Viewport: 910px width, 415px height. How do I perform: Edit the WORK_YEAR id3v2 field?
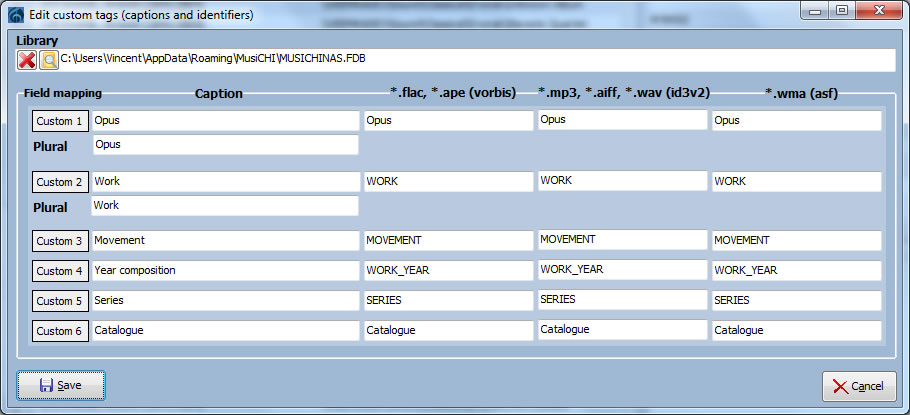(x=621, y=270)
